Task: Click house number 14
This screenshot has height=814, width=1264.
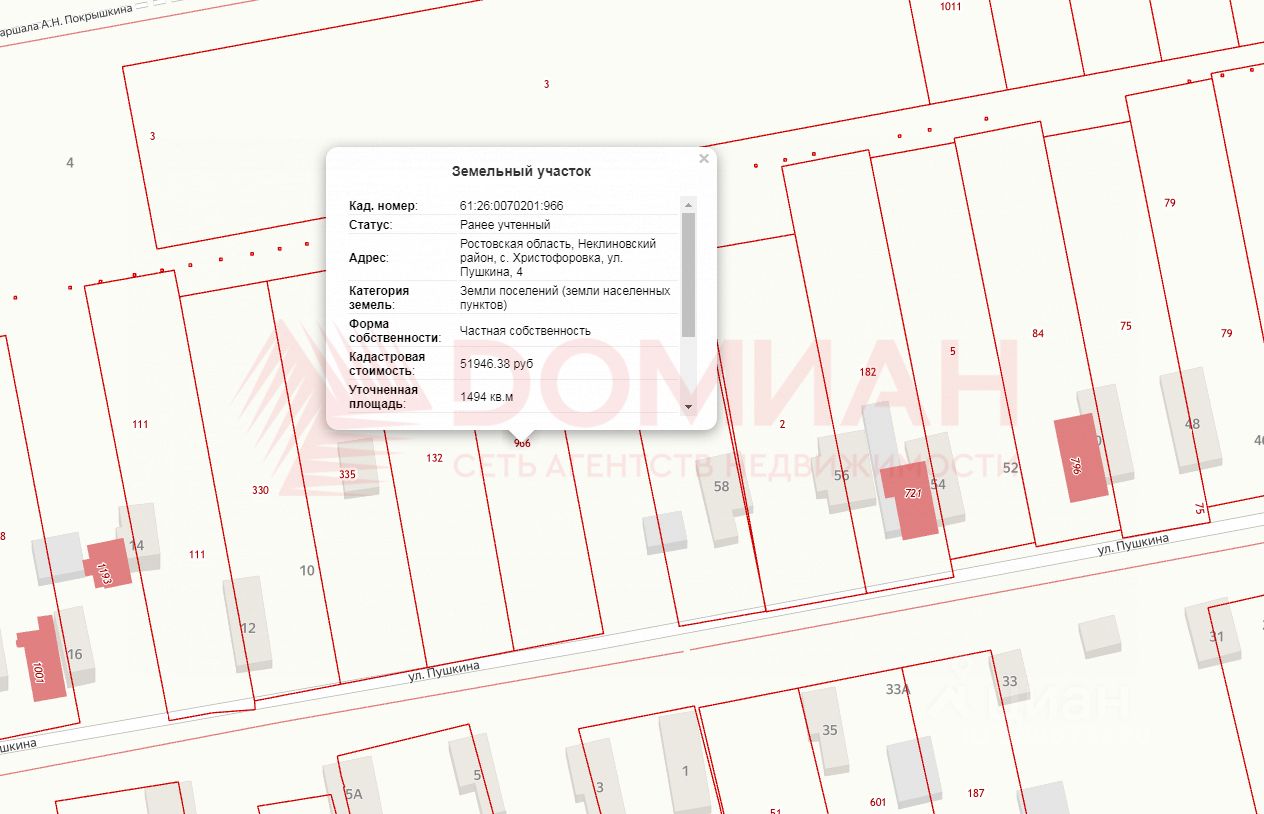Action: tap(137, 546)
